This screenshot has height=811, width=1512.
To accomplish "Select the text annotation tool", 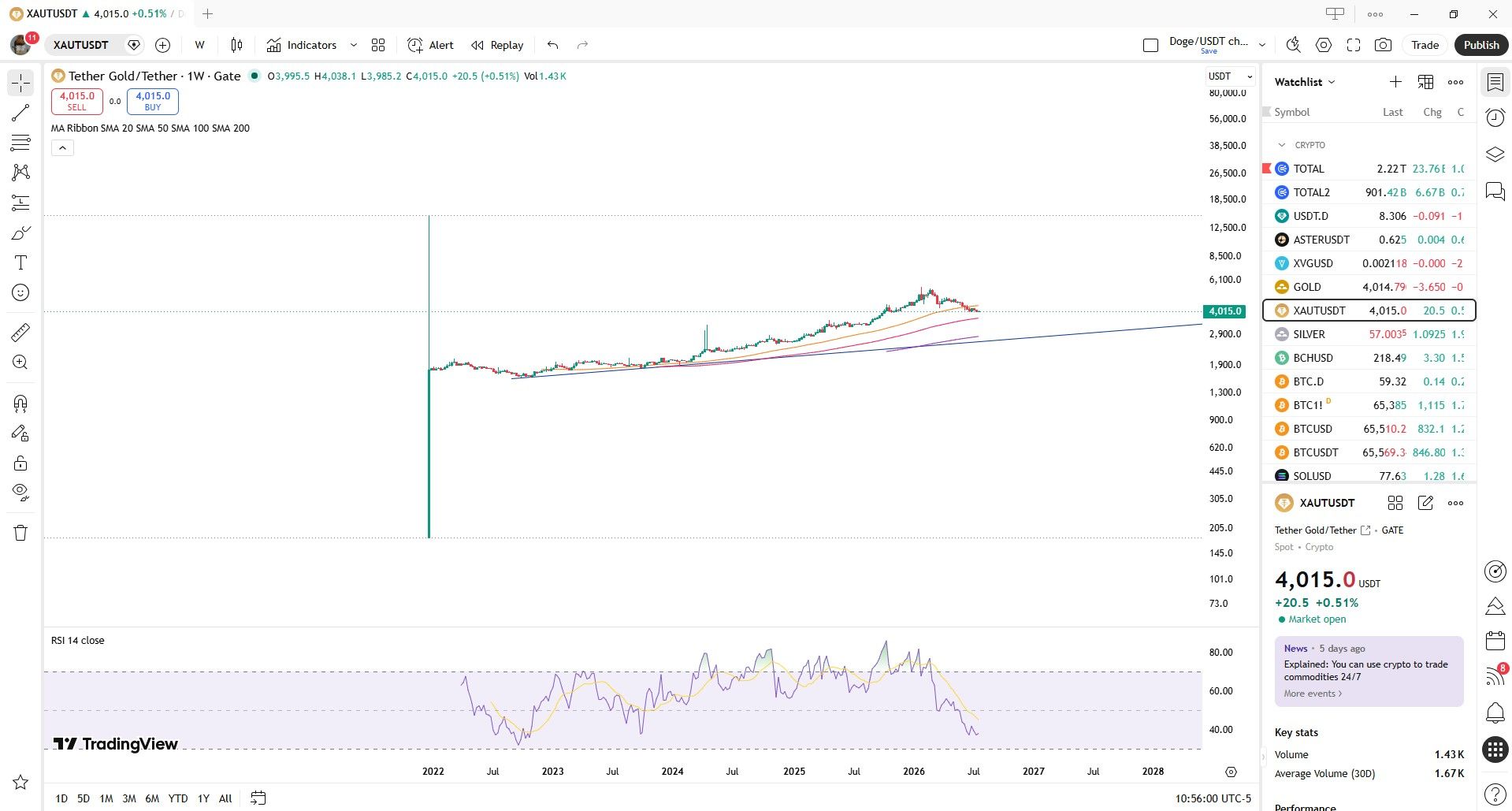I will [x=20, y=262].
